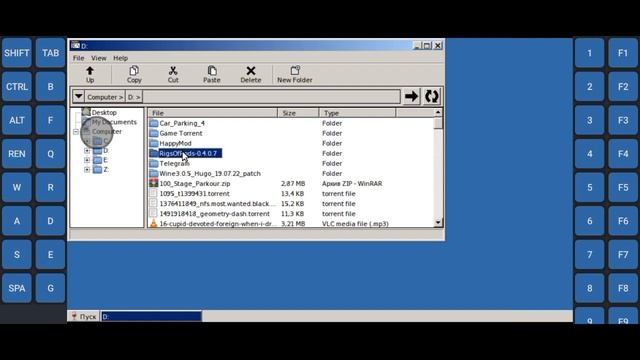
Task: Click the D: taskbar window button
Action: 151,316
